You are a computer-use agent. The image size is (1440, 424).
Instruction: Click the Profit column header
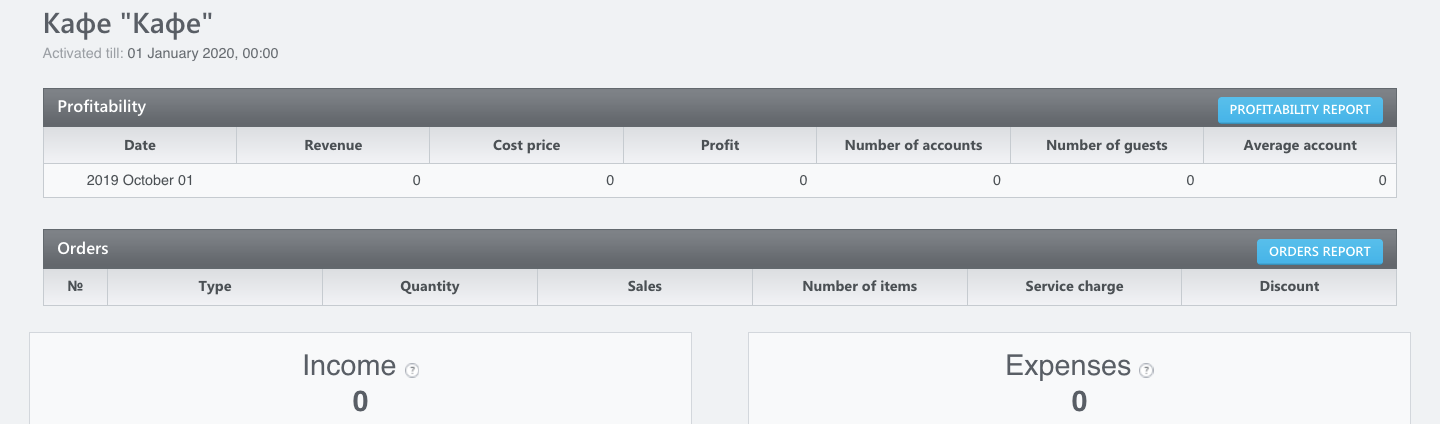pos(720,145)
